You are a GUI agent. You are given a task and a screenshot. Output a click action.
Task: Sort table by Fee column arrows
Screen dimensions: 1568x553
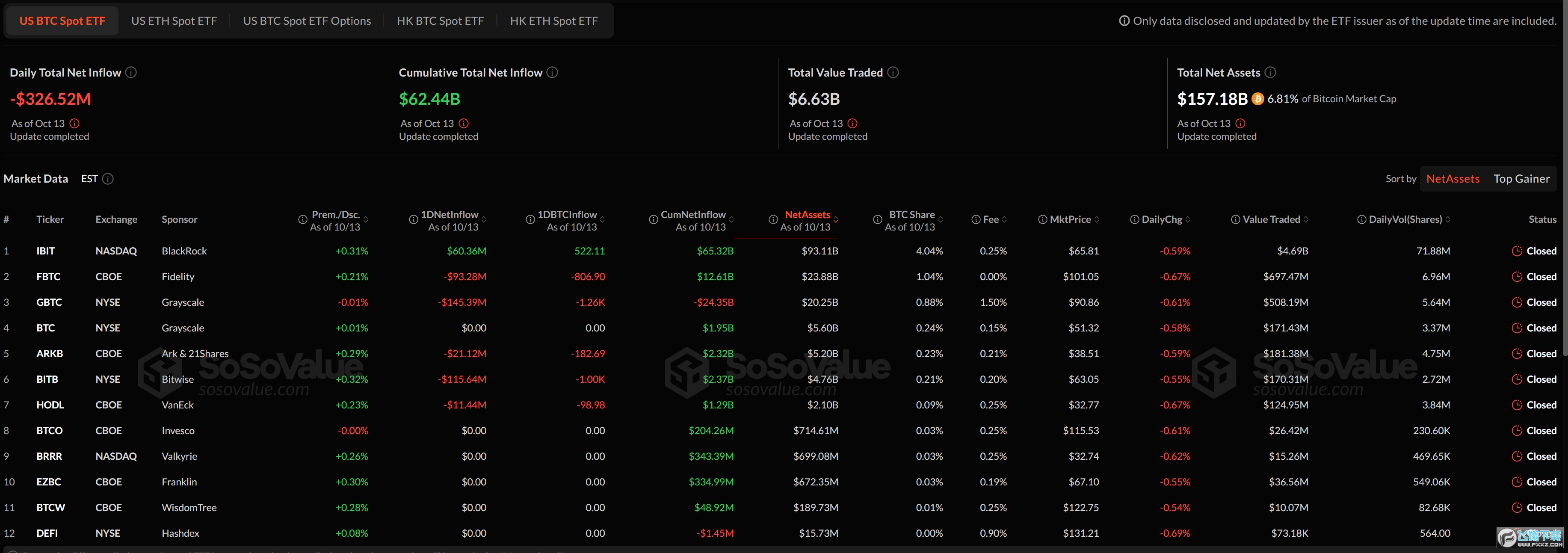click(1004, 220)
